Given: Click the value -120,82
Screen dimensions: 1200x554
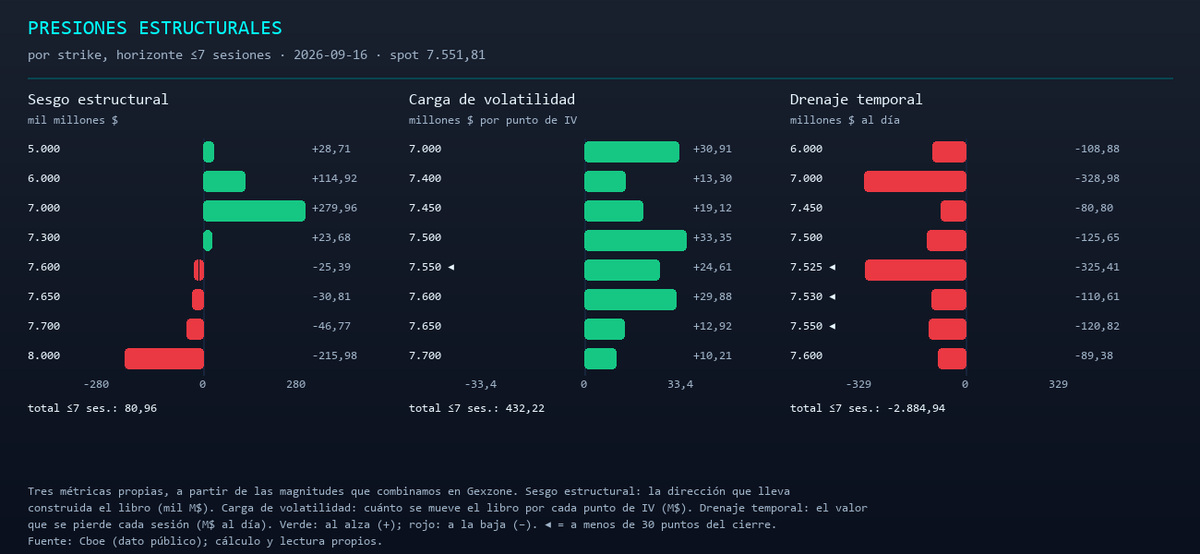Looking at the screenshot, I should [x=1097, y=326].
